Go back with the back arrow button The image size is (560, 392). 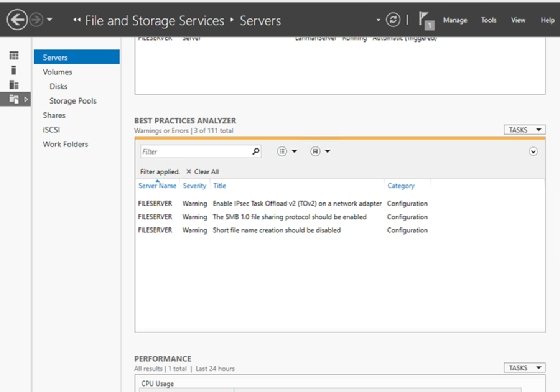[x=17, y=20]
